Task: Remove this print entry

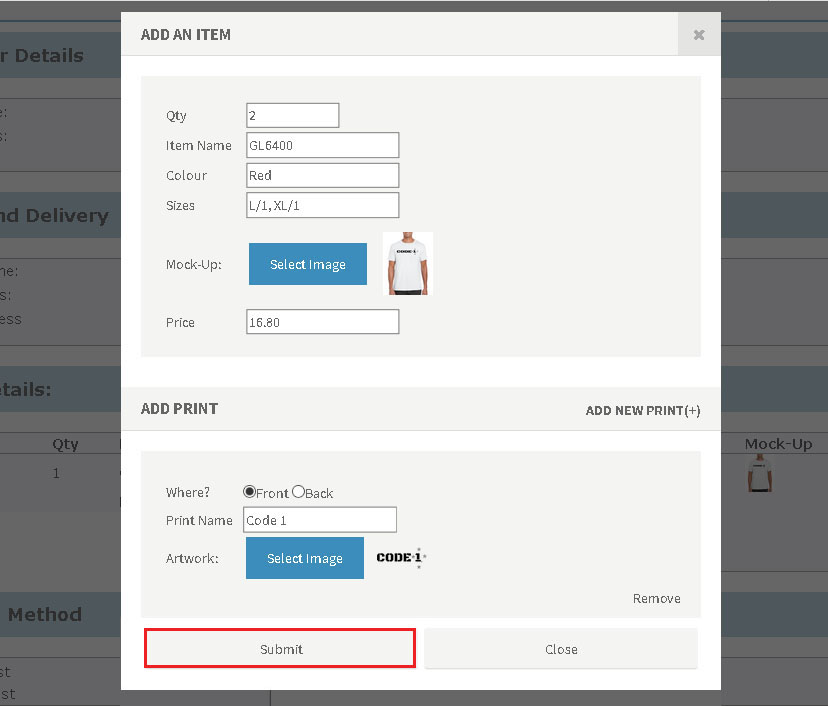Action: (656, 598)
